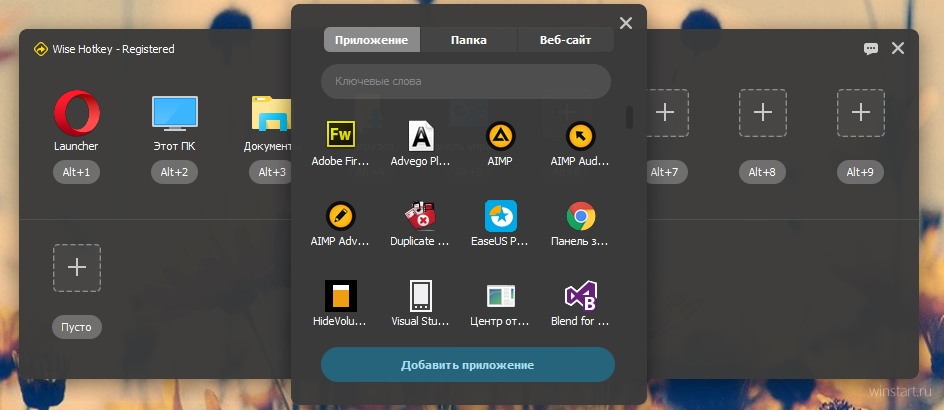Click the Wise Hotkey - Registered title
Image resolution: width=944 pixels, height=410 pixels.
113,49
